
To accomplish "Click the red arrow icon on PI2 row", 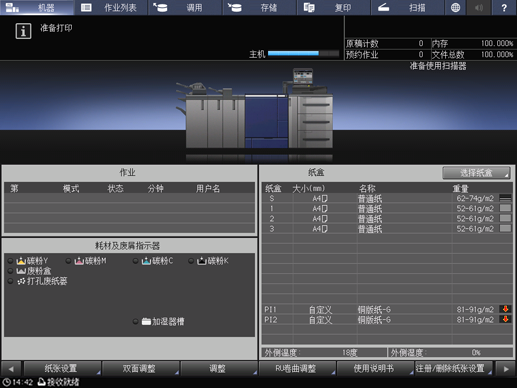I will pos(505,319).
